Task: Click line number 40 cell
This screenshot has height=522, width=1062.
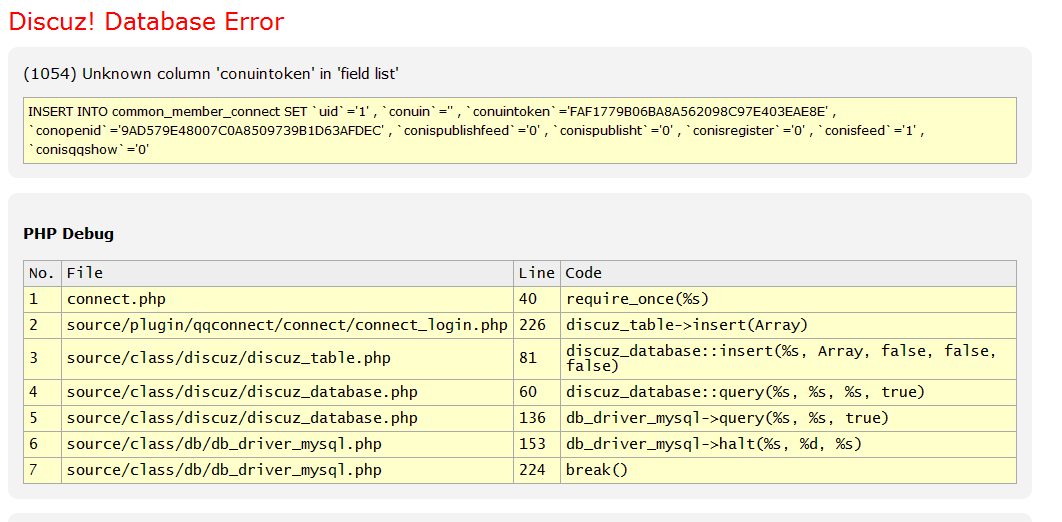Action: (x=537, y=299)
